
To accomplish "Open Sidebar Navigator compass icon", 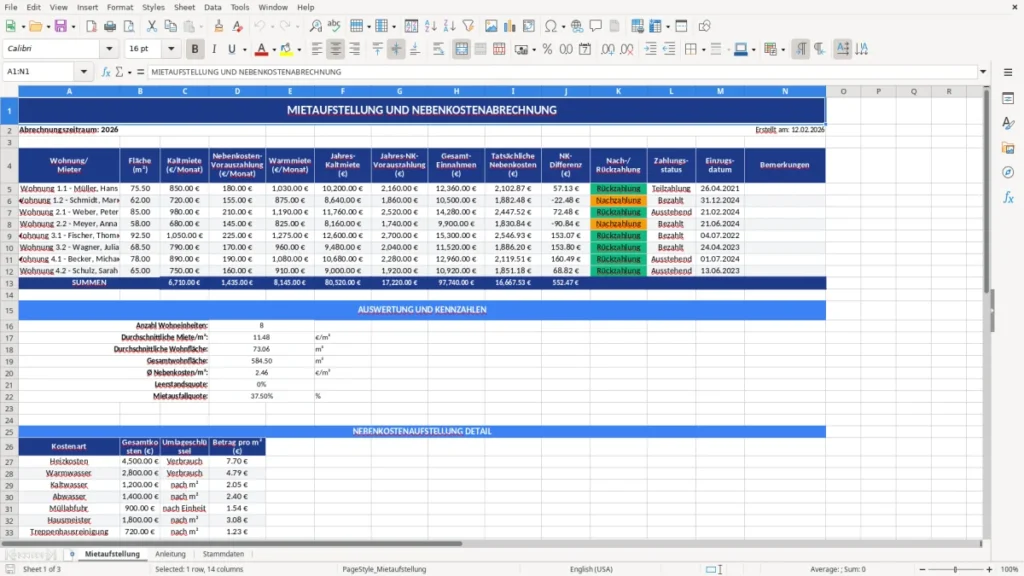I will [1008, 173].
